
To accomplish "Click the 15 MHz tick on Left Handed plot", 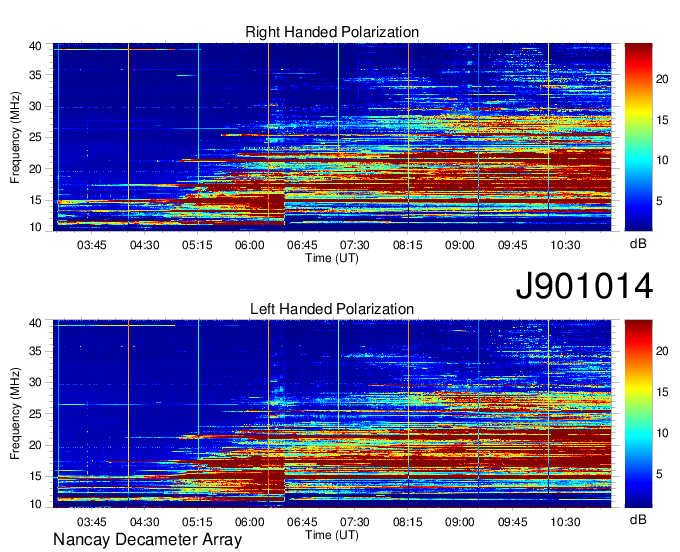I will pos(36,477).
